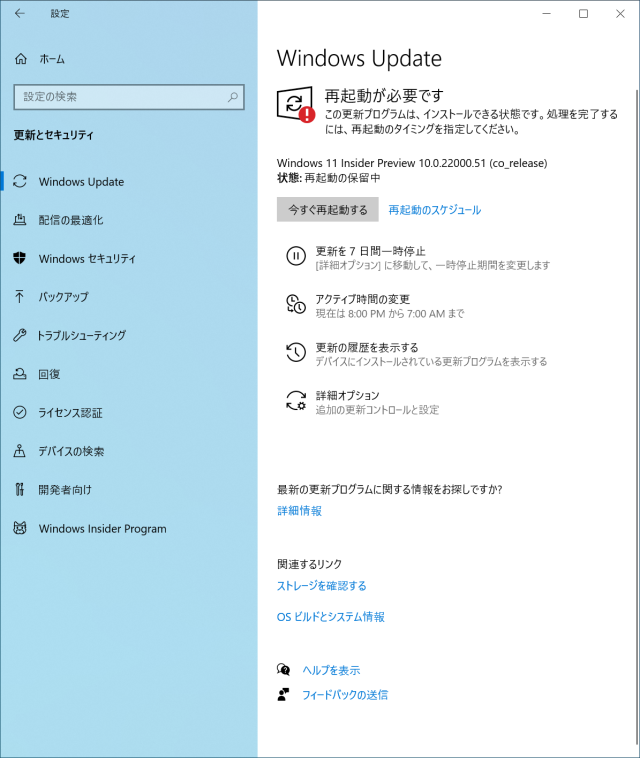Click the back arrow icon
The height and width of the screenshot is (758, 640).
click(19, 14)
